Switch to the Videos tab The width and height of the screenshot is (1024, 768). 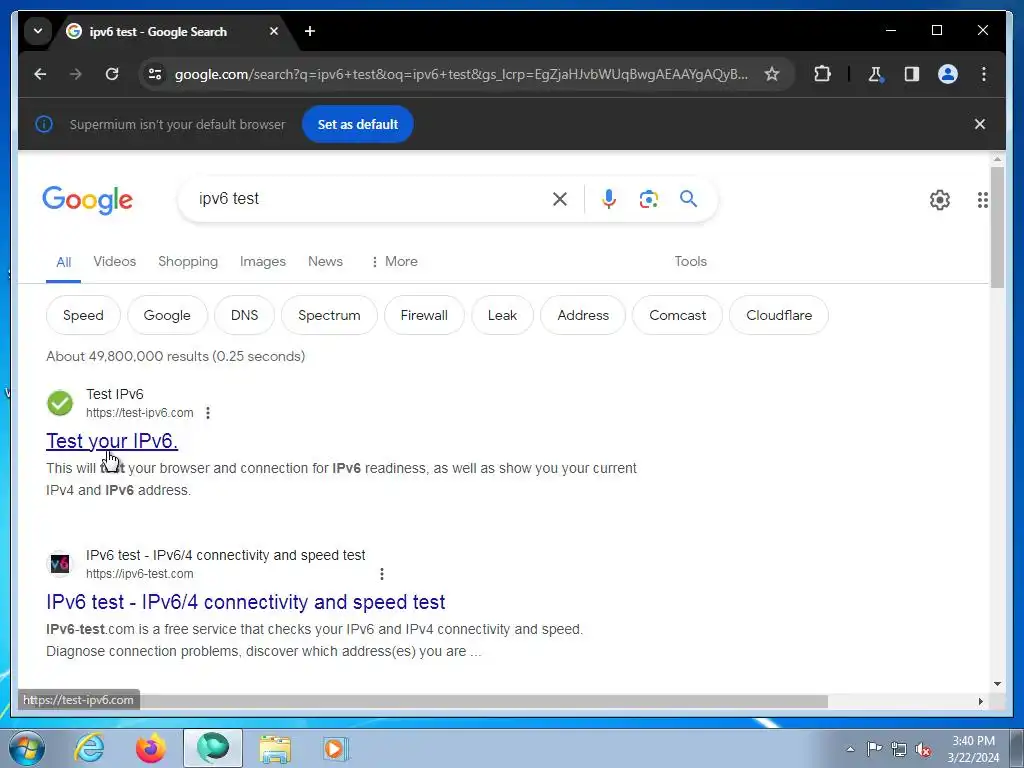coord(114,261)
